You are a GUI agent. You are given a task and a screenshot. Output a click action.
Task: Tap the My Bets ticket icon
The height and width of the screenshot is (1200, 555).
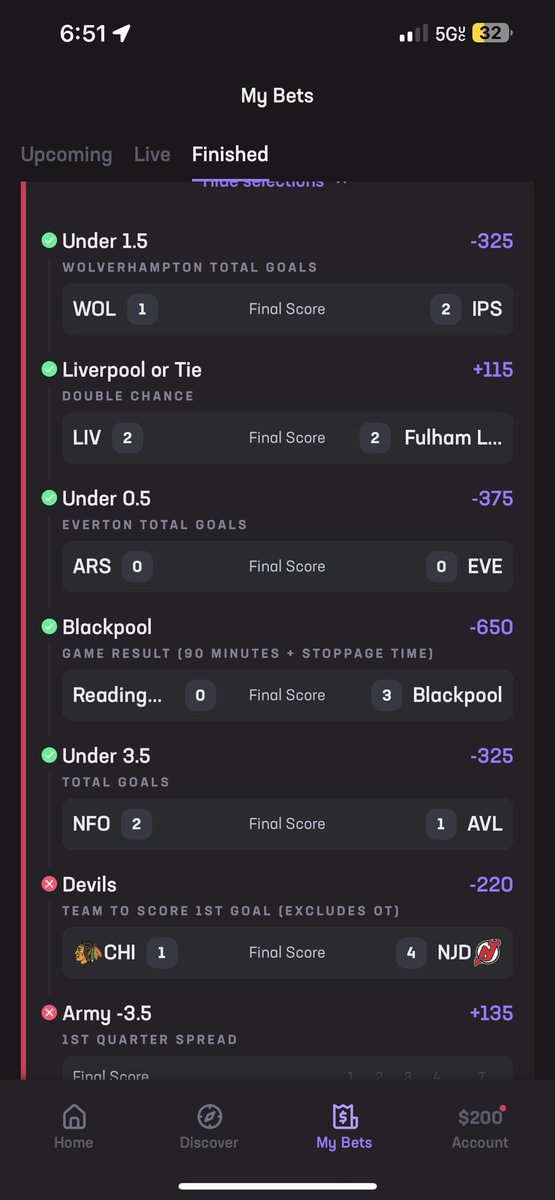coord(344,1117)
